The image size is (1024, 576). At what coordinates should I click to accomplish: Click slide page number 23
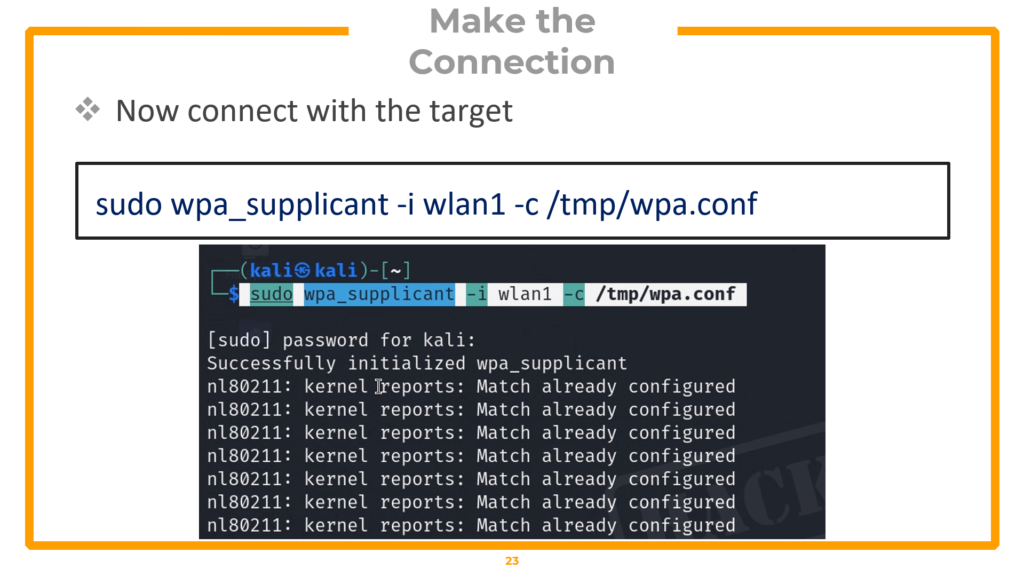(x=512, y=562)
